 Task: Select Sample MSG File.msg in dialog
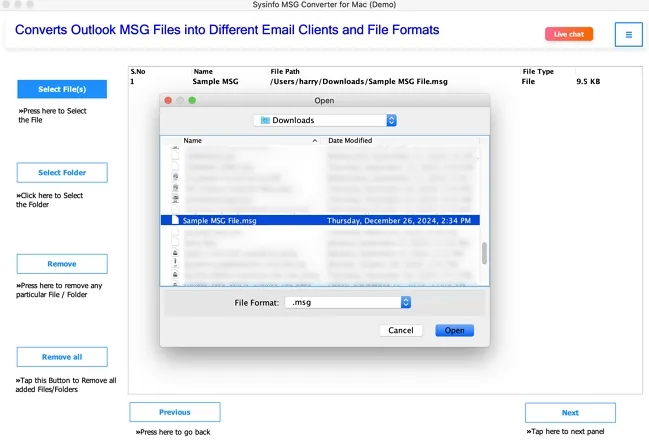pyautogui.click(x=320, y=220)
